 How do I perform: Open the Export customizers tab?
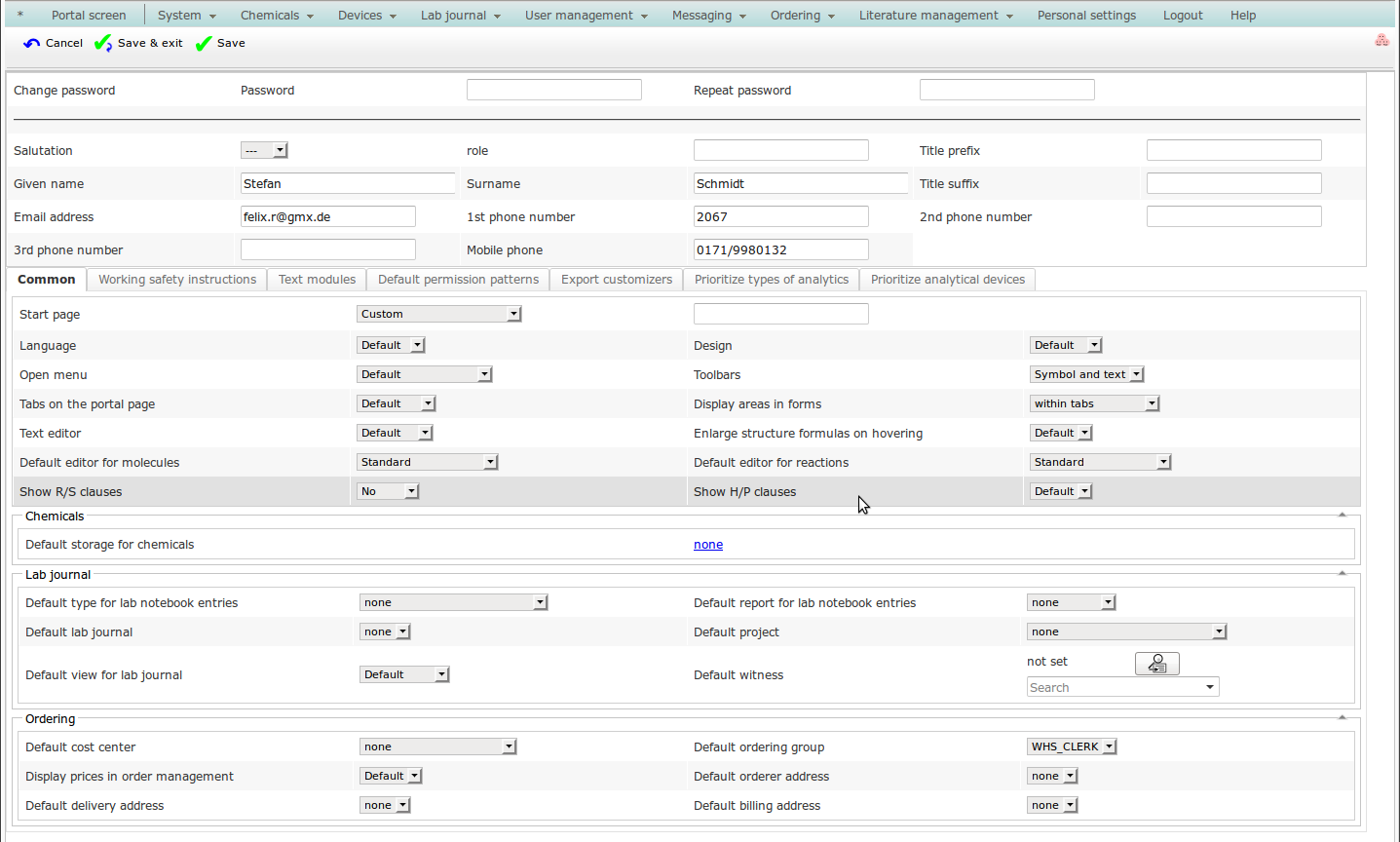coord(616,280)
